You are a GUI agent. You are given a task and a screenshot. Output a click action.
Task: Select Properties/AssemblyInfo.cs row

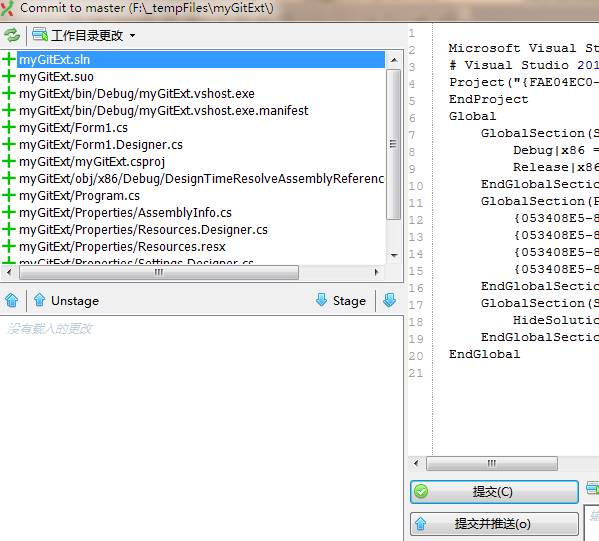click(x=201, y=212)
